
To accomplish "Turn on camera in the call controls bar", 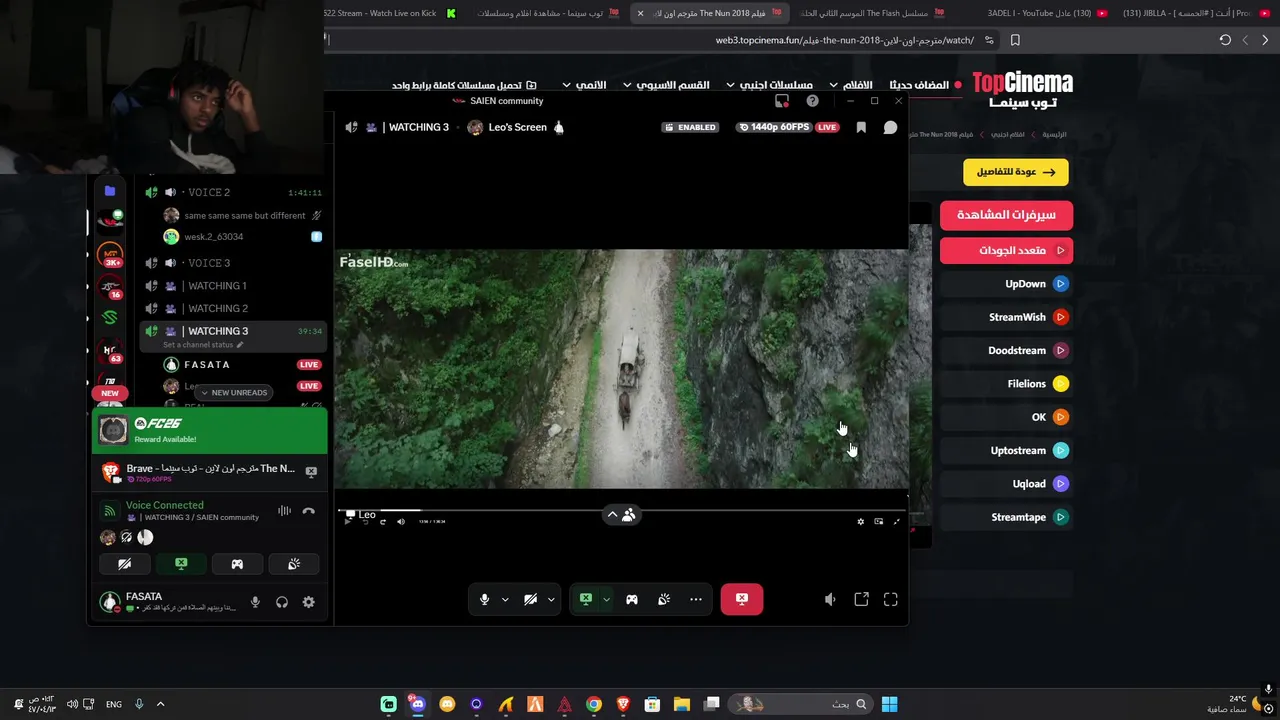I will coord(530,599).
